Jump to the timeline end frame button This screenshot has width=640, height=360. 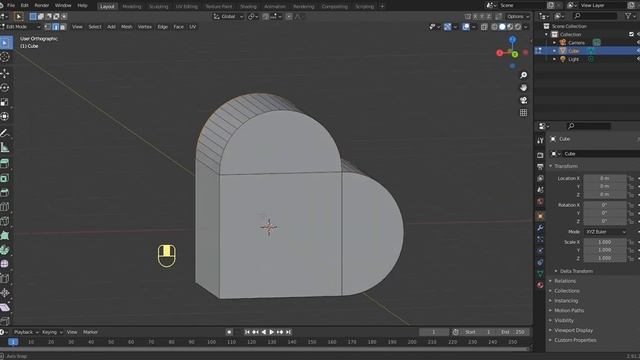click(289, 332)
